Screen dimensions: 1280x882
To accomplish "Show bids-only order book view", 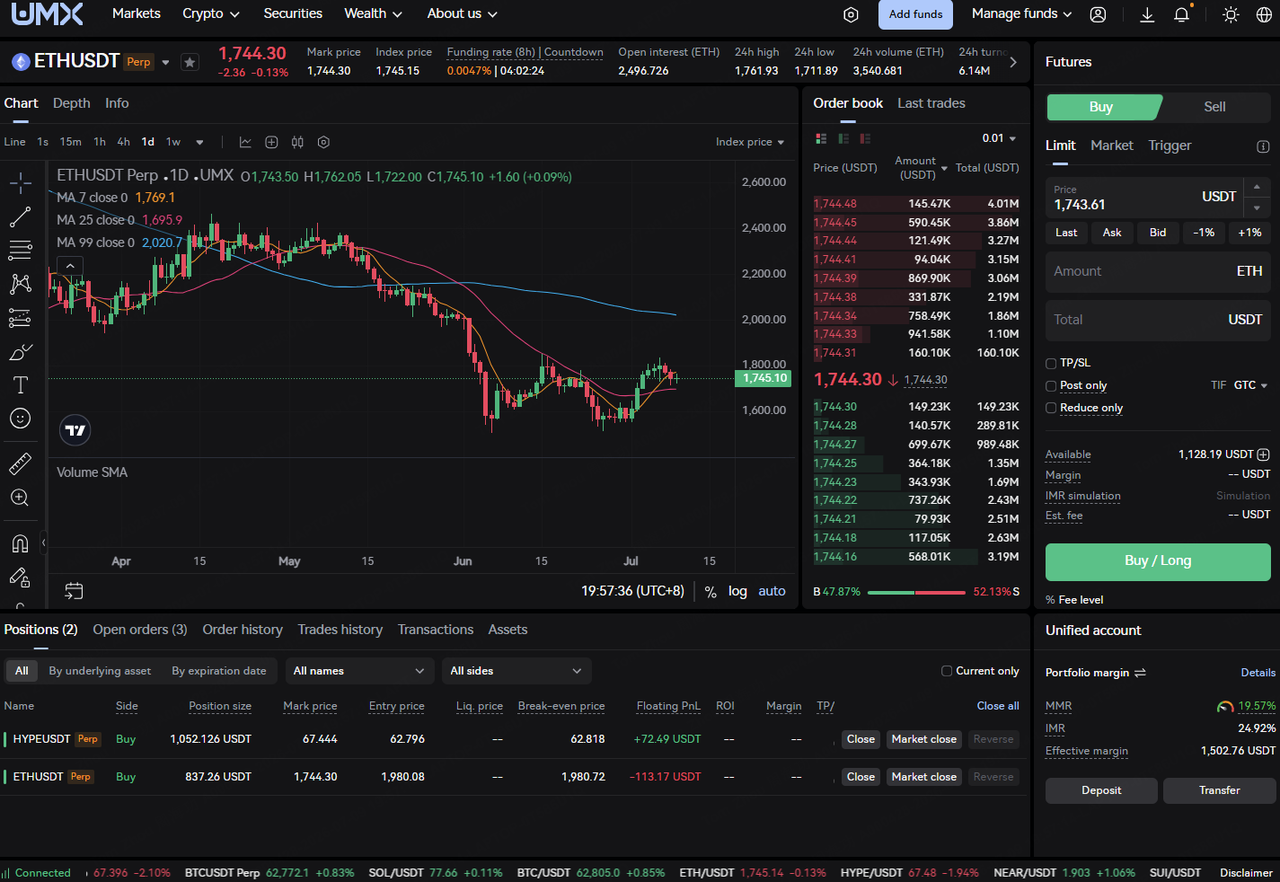I will (x=843, y=139).
